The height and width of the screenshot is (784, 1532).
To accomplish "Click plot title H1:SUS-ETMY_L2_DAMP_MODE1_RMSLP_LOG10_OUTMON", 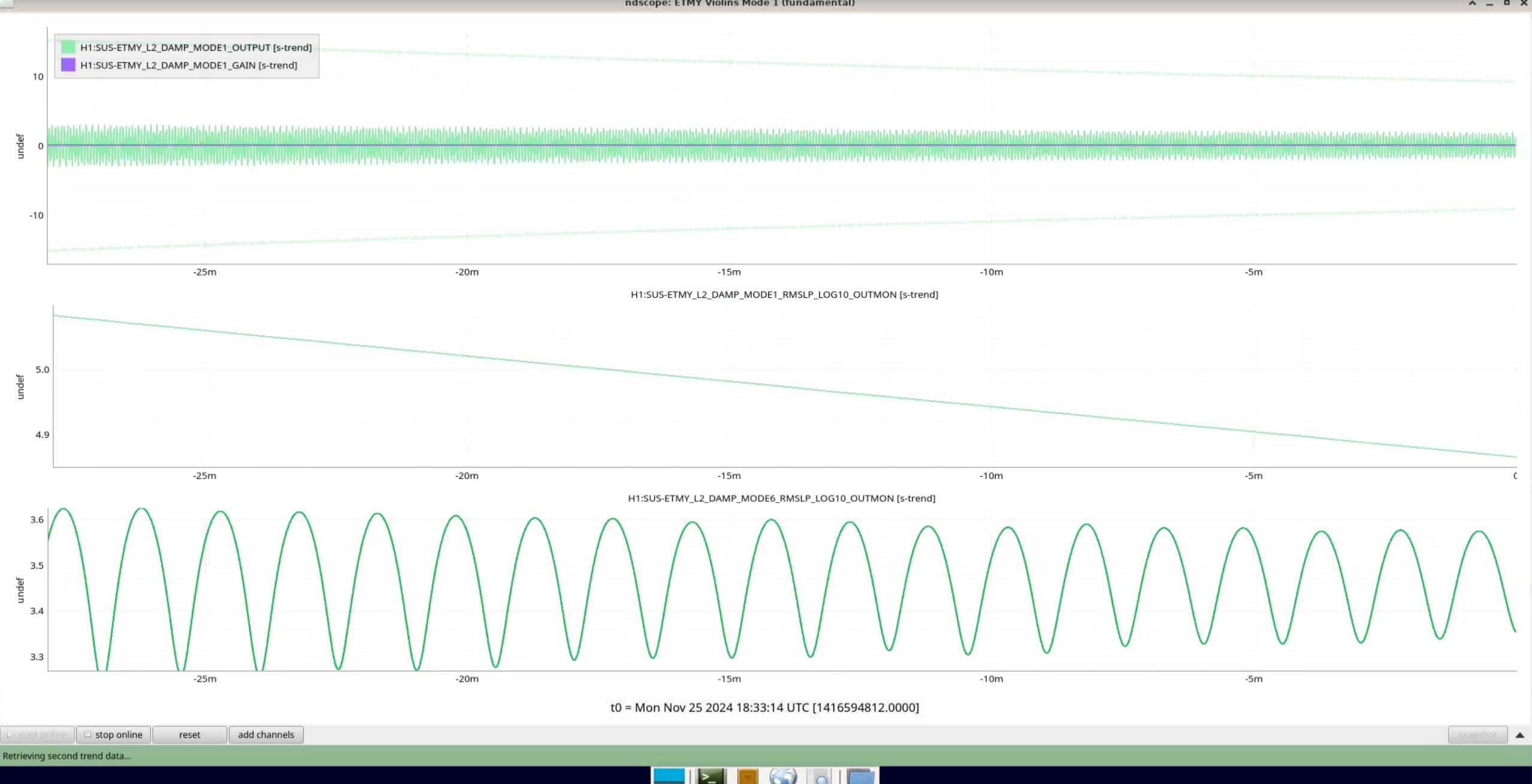I will [784, 294].
